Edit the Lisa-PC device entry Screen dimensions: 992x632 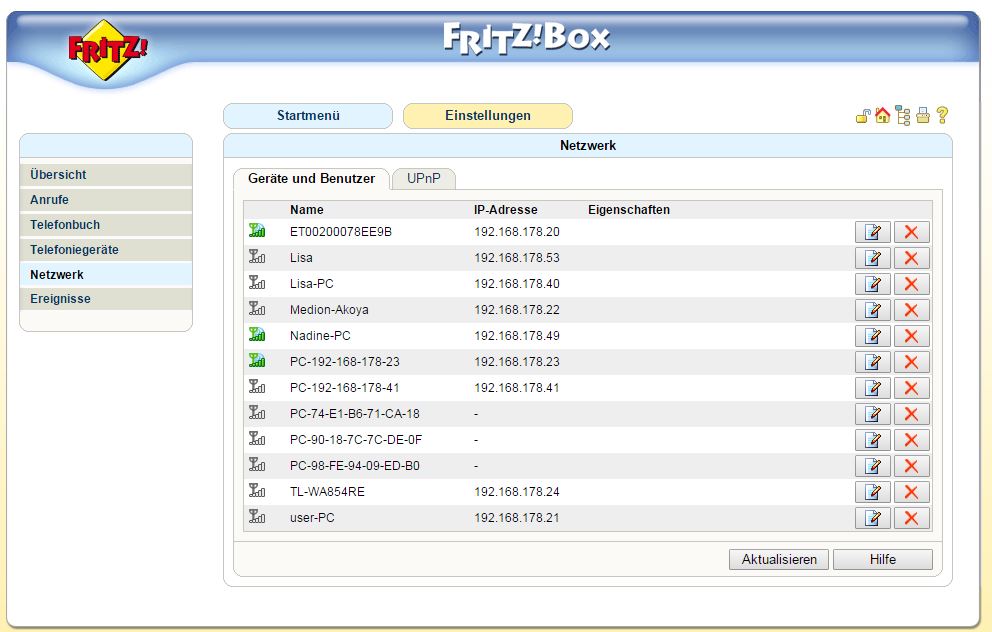[872, 284]
